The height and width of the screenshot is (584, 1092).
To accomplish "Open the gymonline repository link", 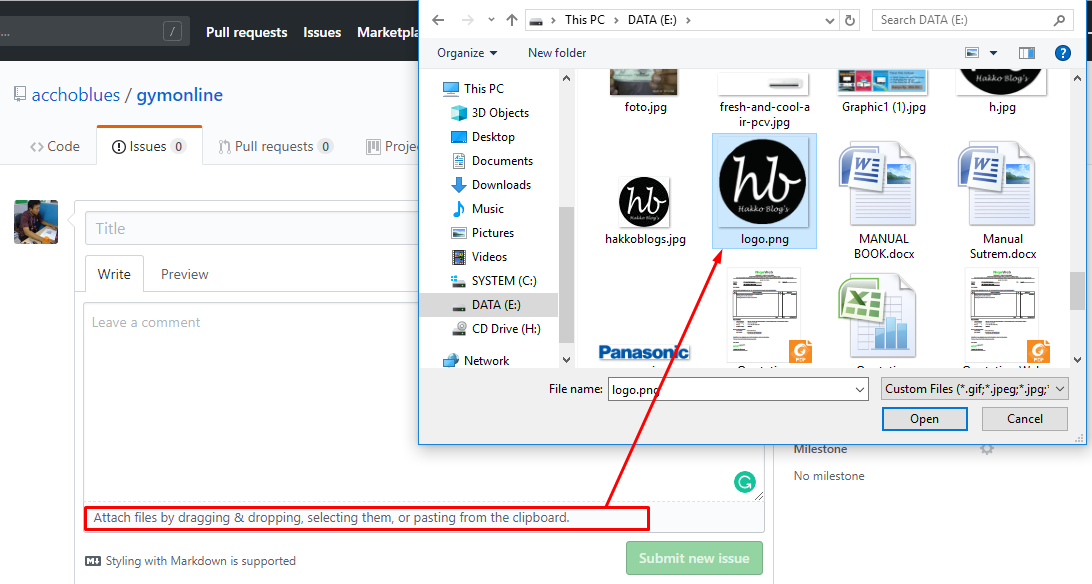I will pos(179,94).
